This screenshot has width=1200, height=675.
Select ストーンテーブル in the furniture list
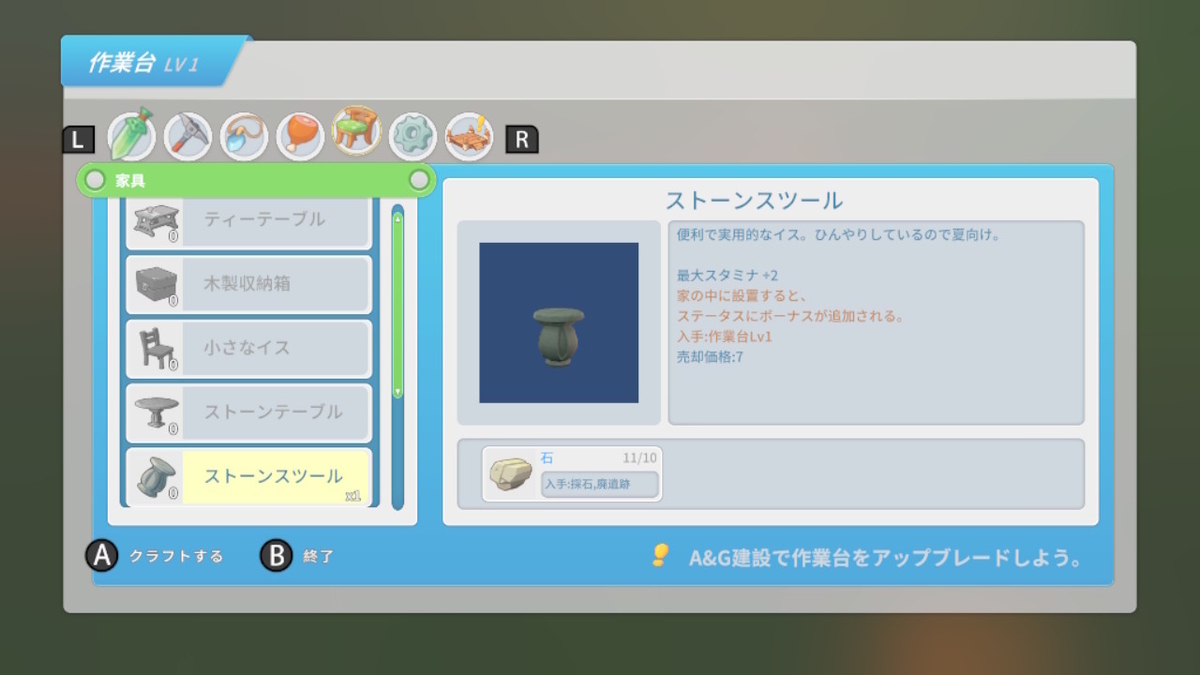coord(248,412)
